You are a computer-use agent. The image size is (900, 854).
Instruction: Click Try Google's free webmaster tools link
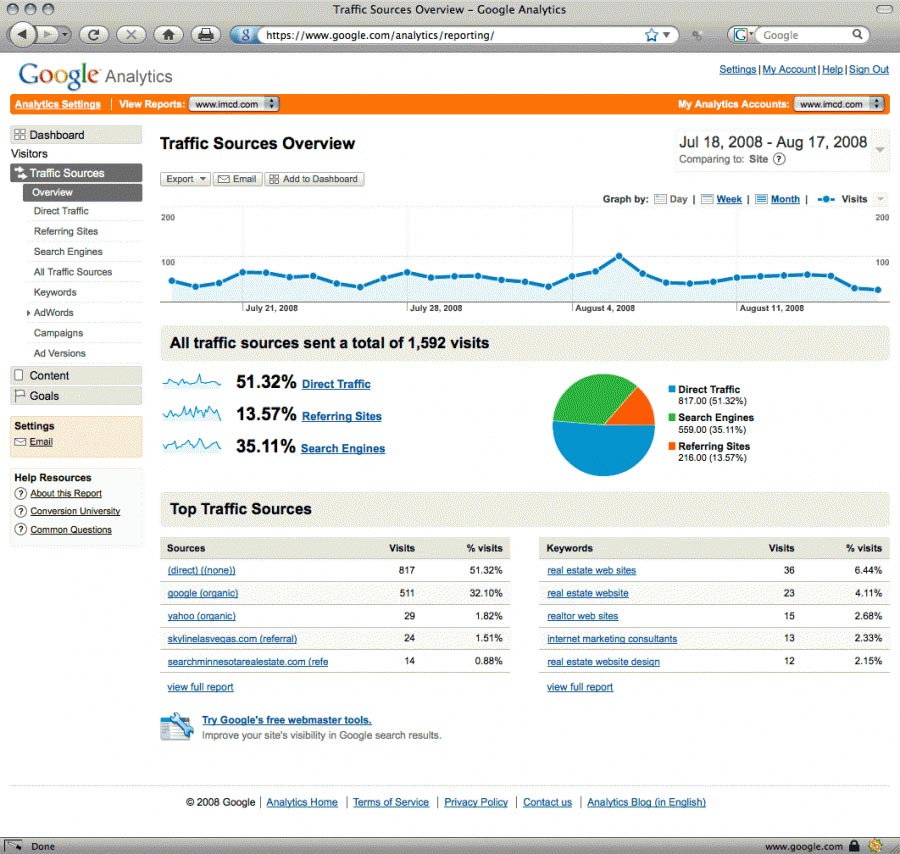point(286,720)
